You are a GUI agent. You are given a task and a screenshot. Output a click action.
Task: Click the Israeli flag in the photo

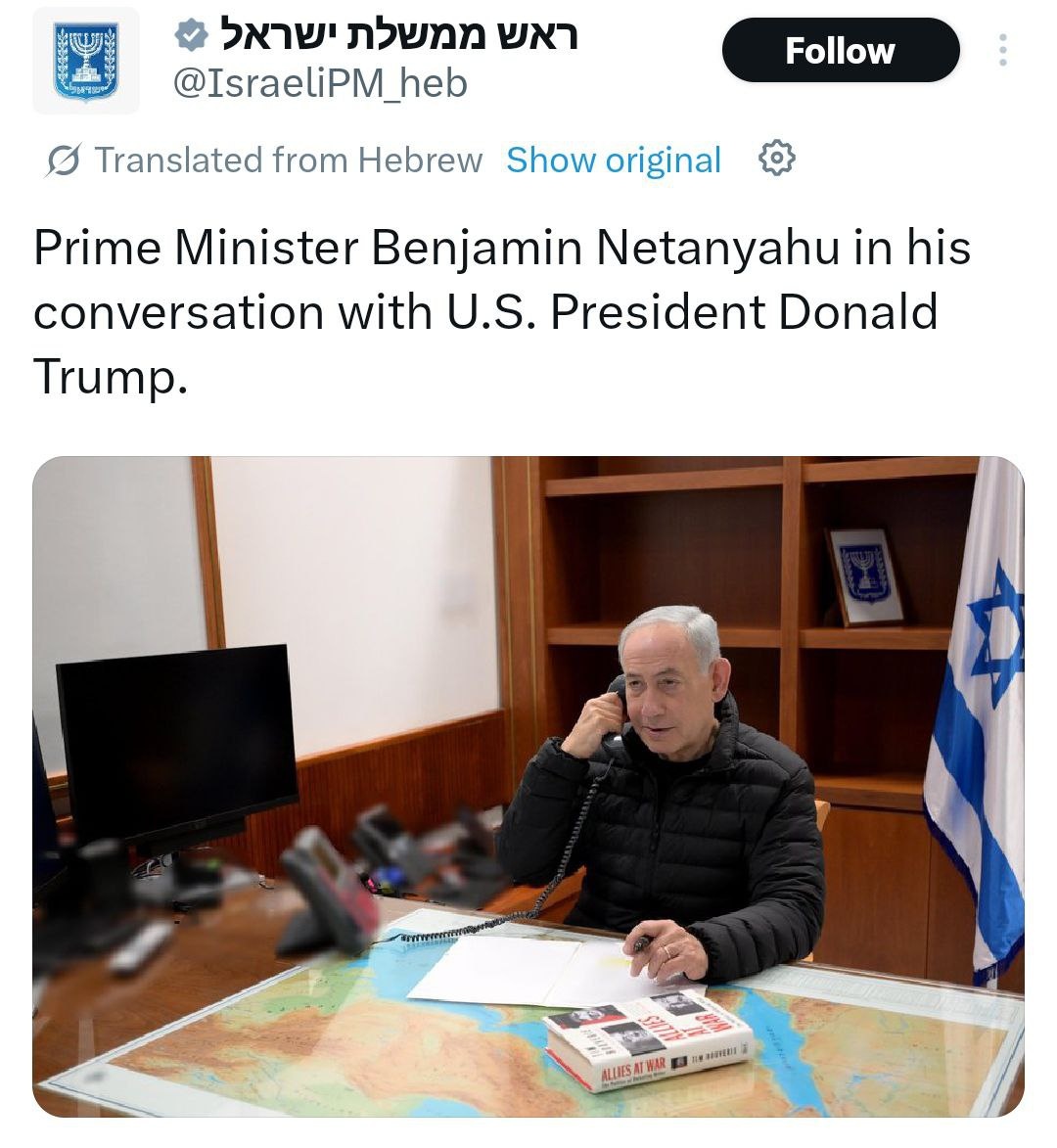coord(977,721)
